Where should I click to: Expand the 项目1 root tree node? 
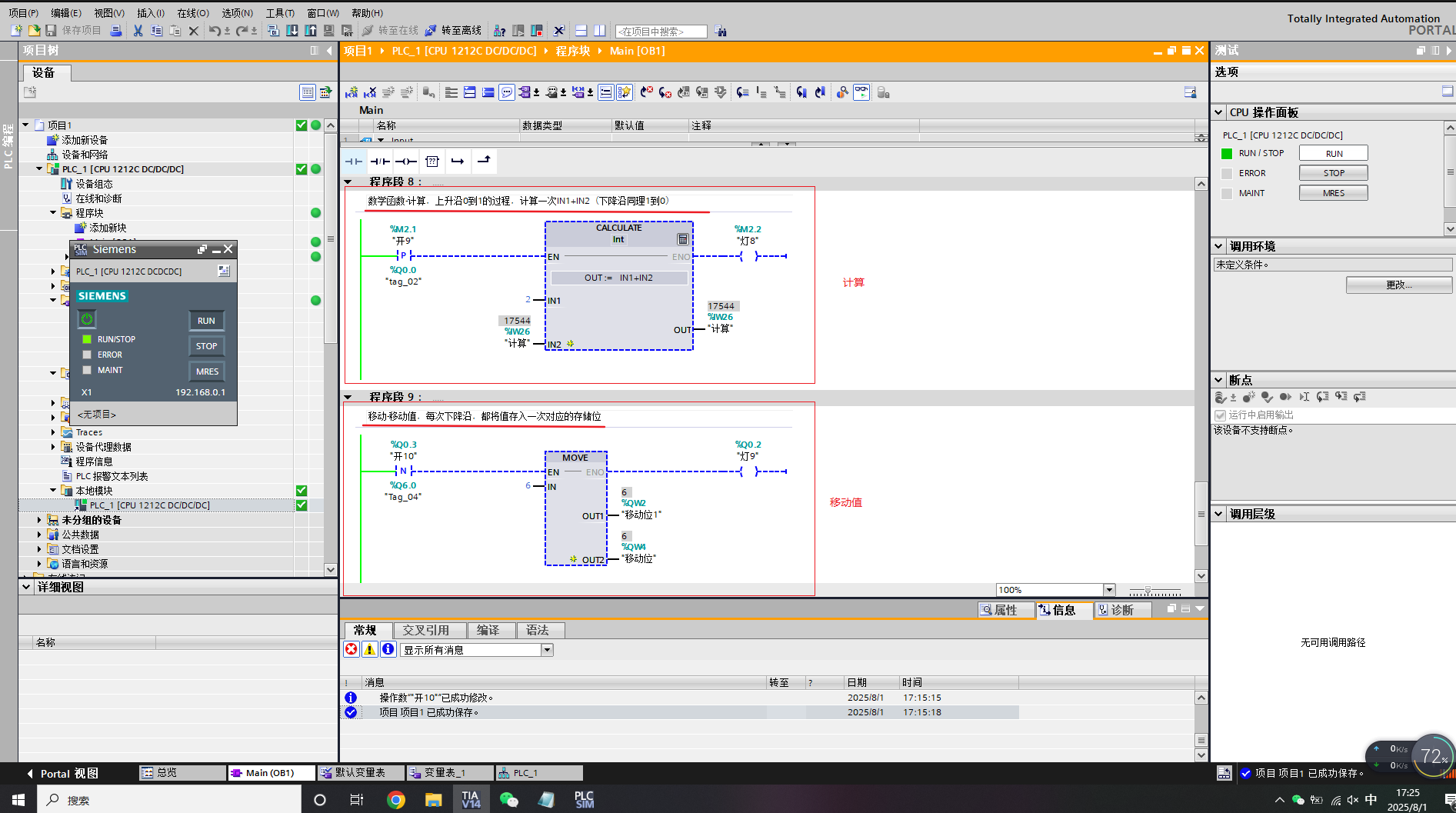tap(25, 125)
